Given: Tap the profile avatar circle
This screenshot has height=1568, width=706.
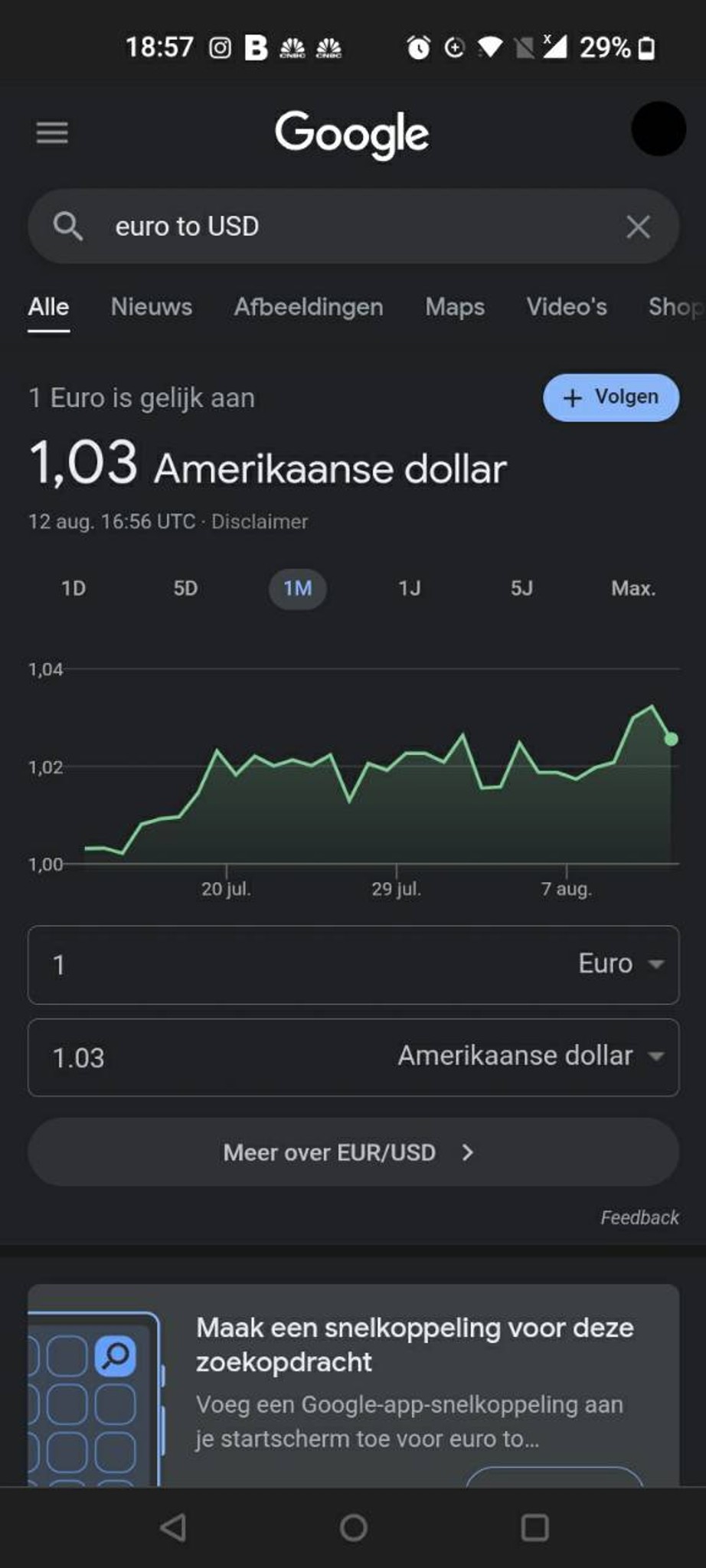Looking at the screenshot, I should (x=659, y=129).
